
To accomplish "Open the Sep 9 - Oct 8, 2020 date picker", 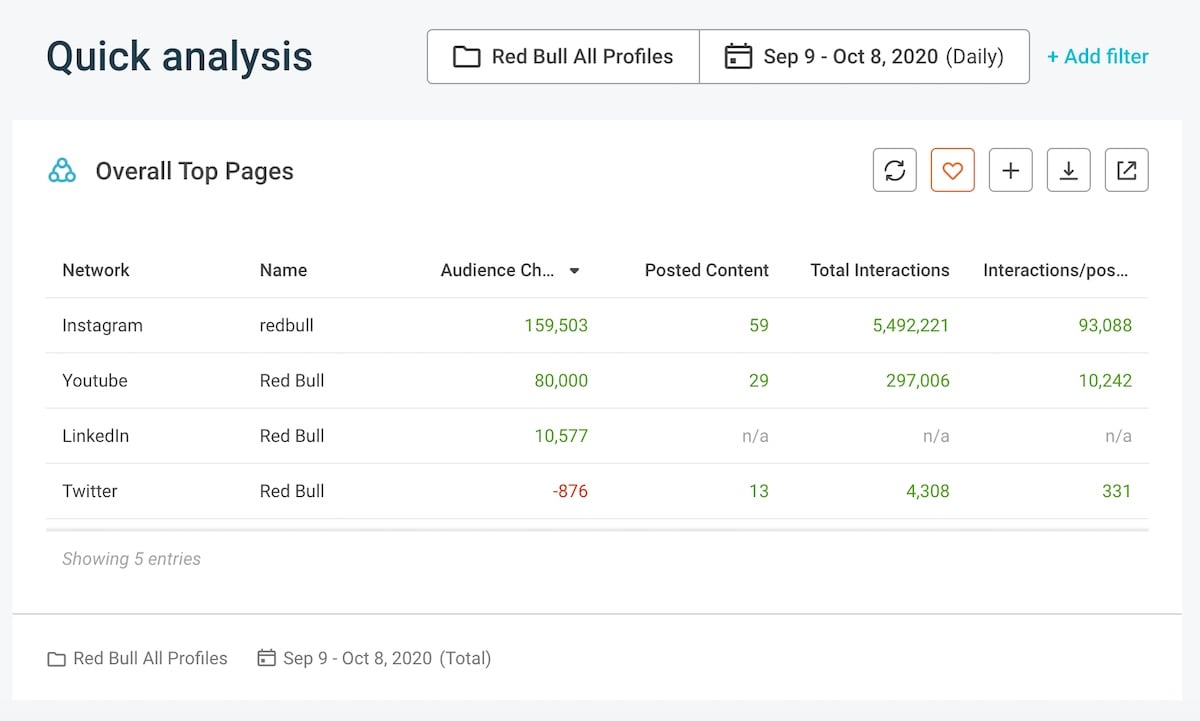I will point(864,56).
